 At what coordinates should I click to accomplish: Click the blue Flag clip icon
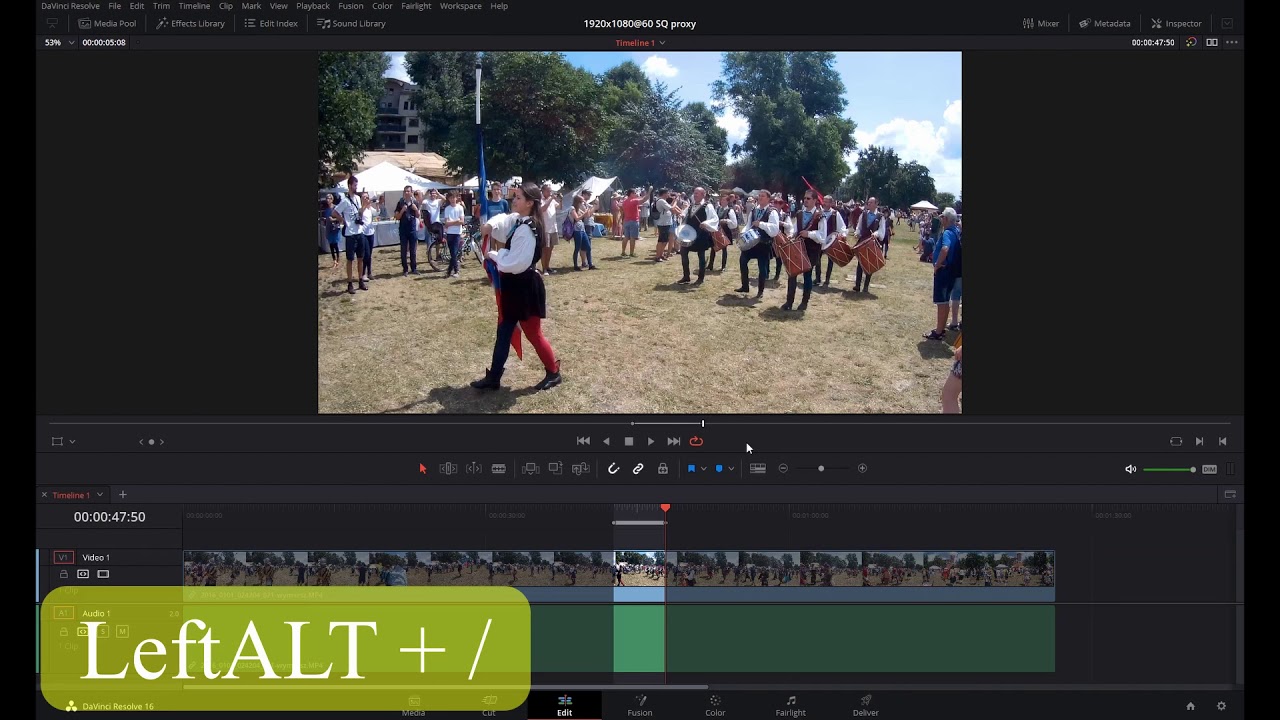(x=691, y=468)
